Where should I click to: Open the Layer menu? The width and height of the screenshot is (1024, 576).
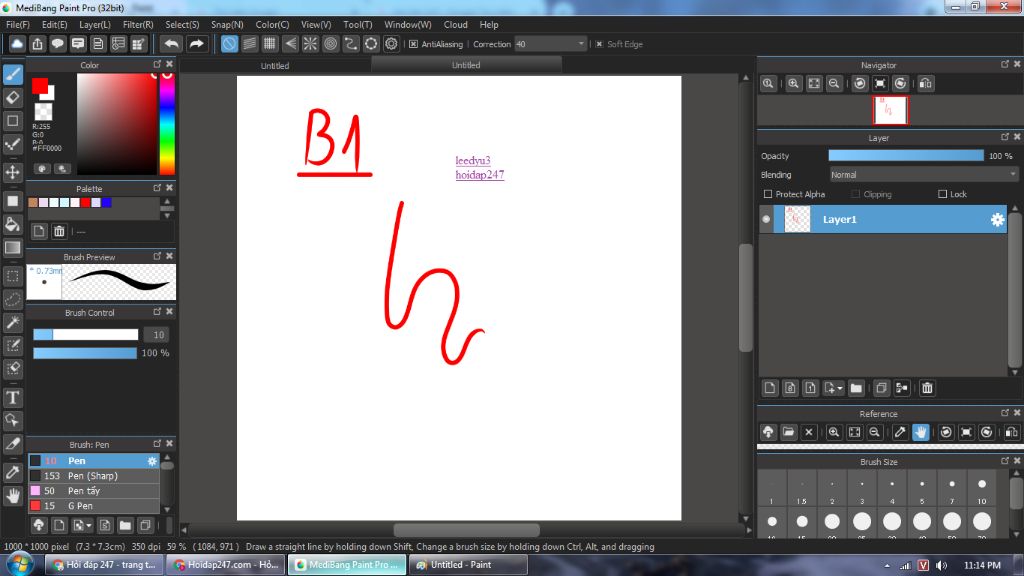click(95, 25)
